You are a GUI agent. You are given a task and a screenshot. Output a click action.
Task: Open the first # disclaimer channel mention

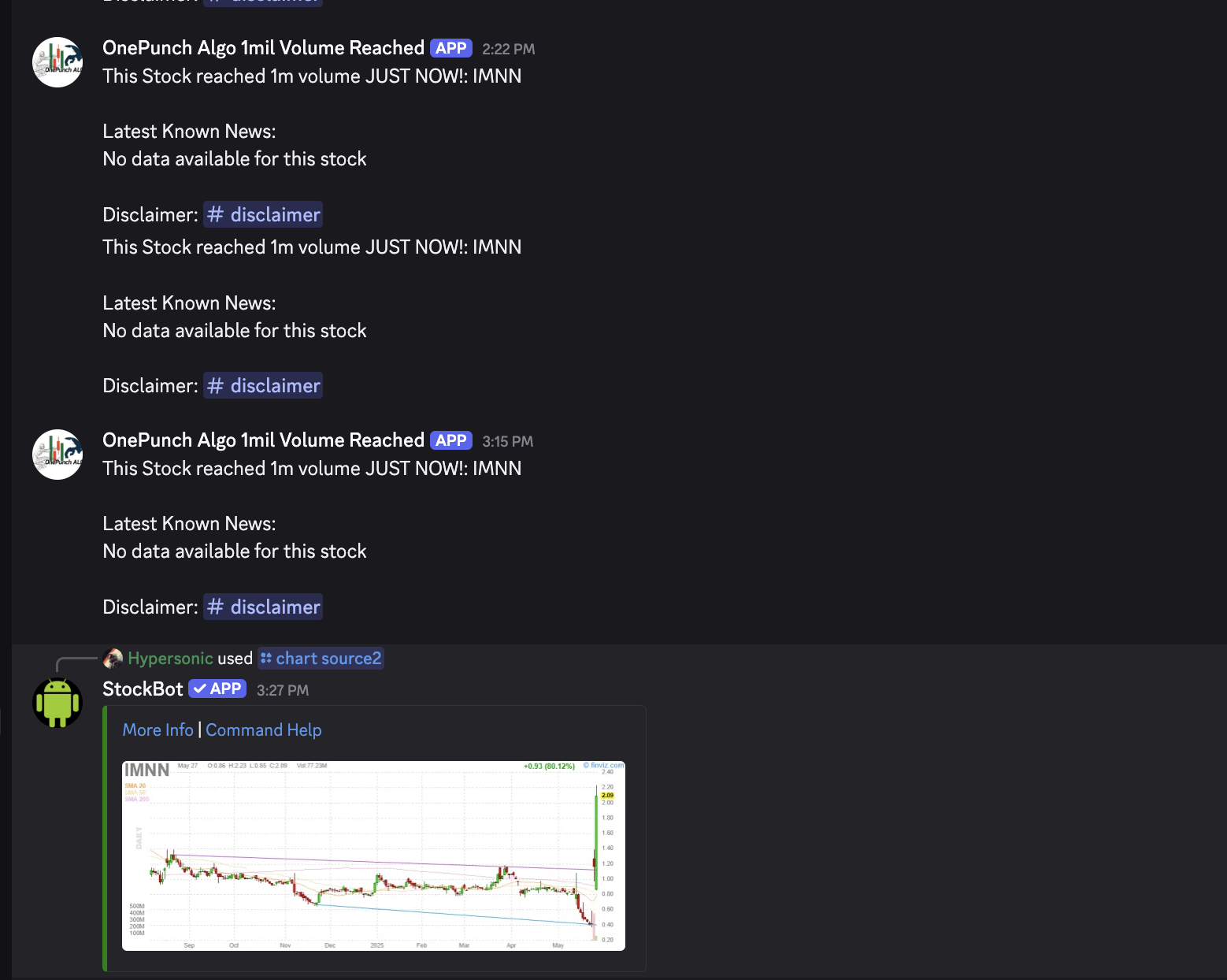[x=263, y=214]
